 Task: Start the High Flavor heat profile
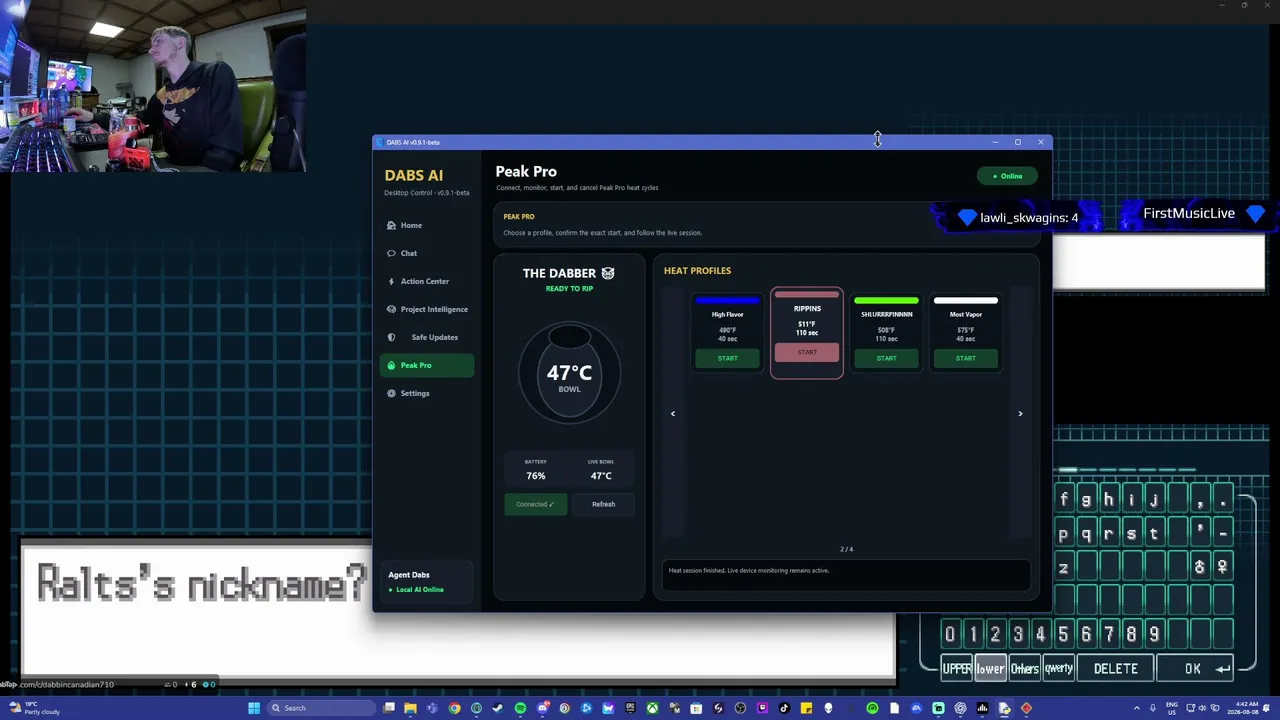point(728,358)
